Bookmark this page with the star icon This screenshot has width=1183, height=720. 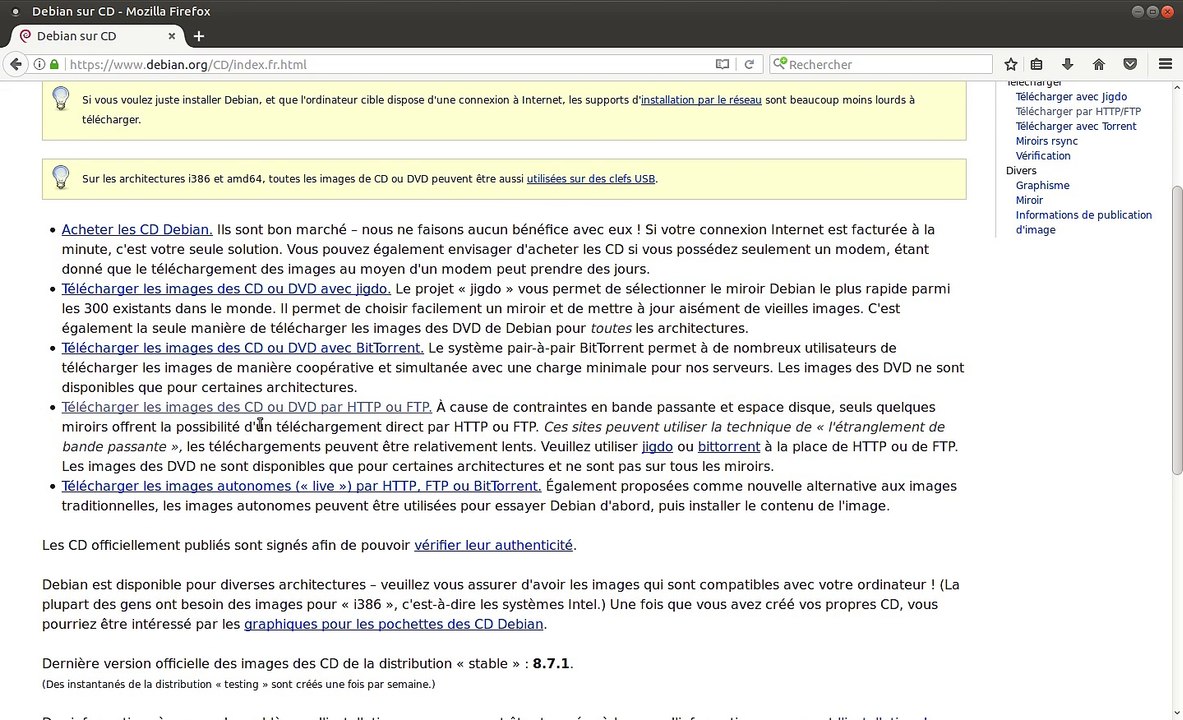pyautogui.click(x=1011, y=64)
